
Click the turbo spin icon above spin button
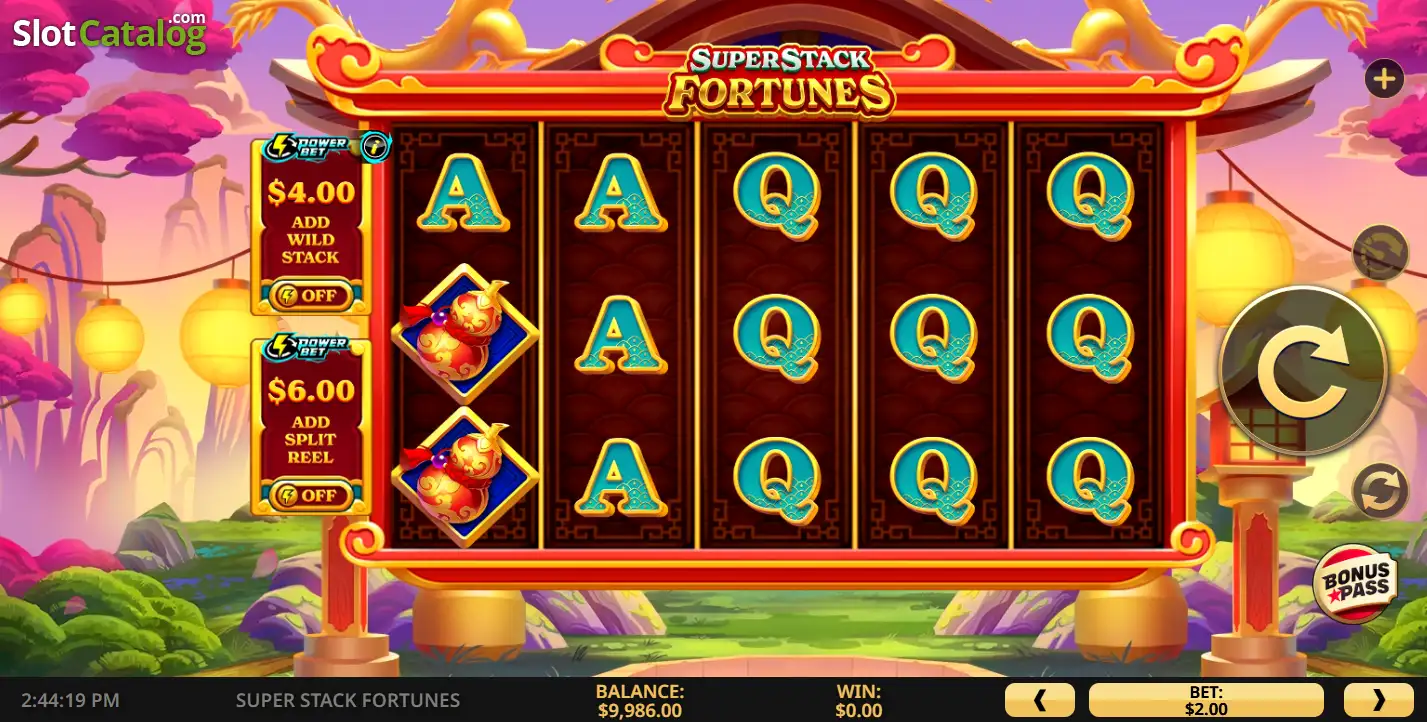click(x=1380, y=252)
